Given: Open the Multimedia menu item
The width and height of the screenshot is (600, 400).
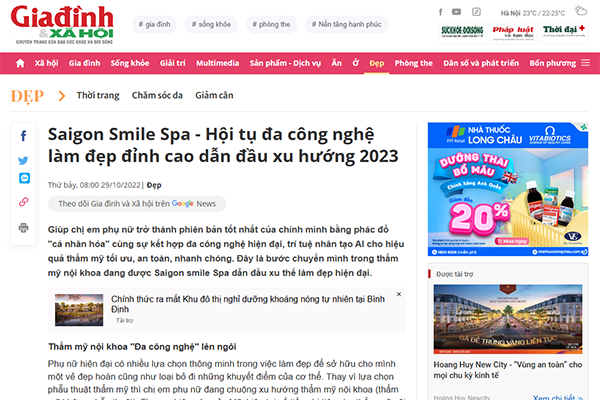Looking at the screenshot, I should (217, 63).
